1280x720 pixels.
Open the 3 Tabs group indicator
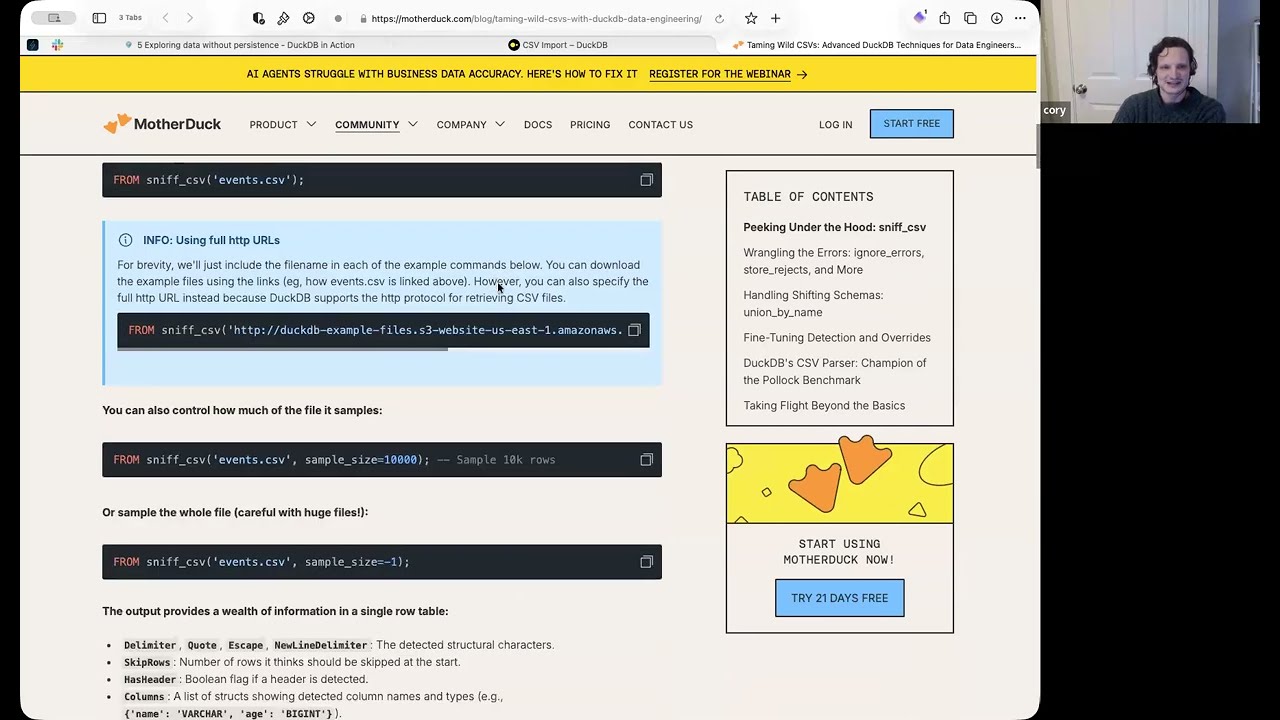[130, 18]
